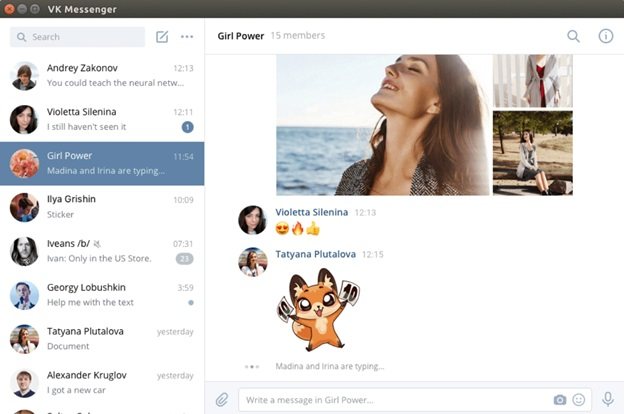This screenshot has height=414, width=624.
Task: Open the photo of woman sitting in park
Action: (x=533, y=153)
